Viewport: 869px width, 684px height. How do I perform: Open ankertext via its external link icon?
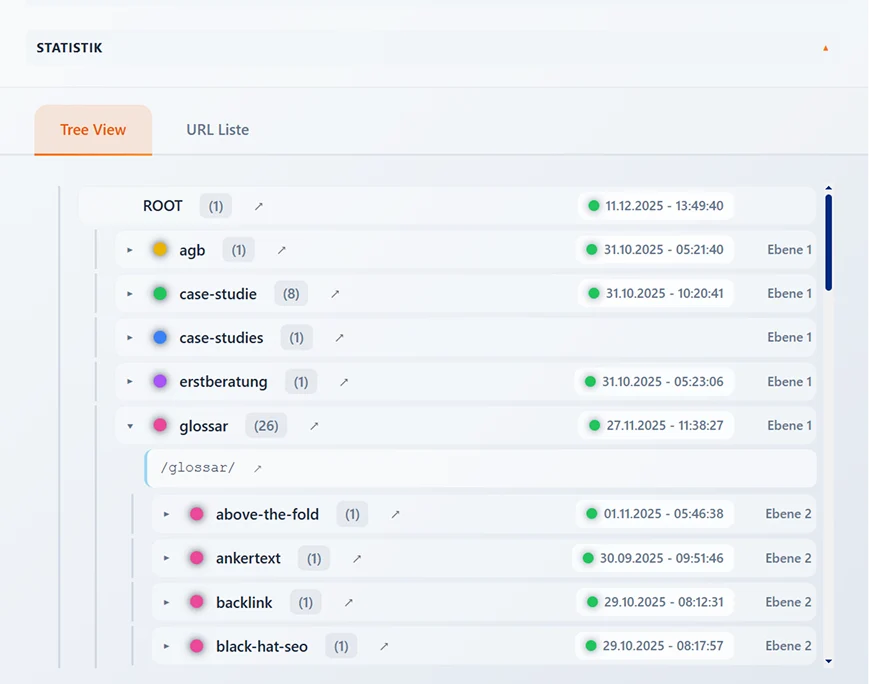click(356, 558)
